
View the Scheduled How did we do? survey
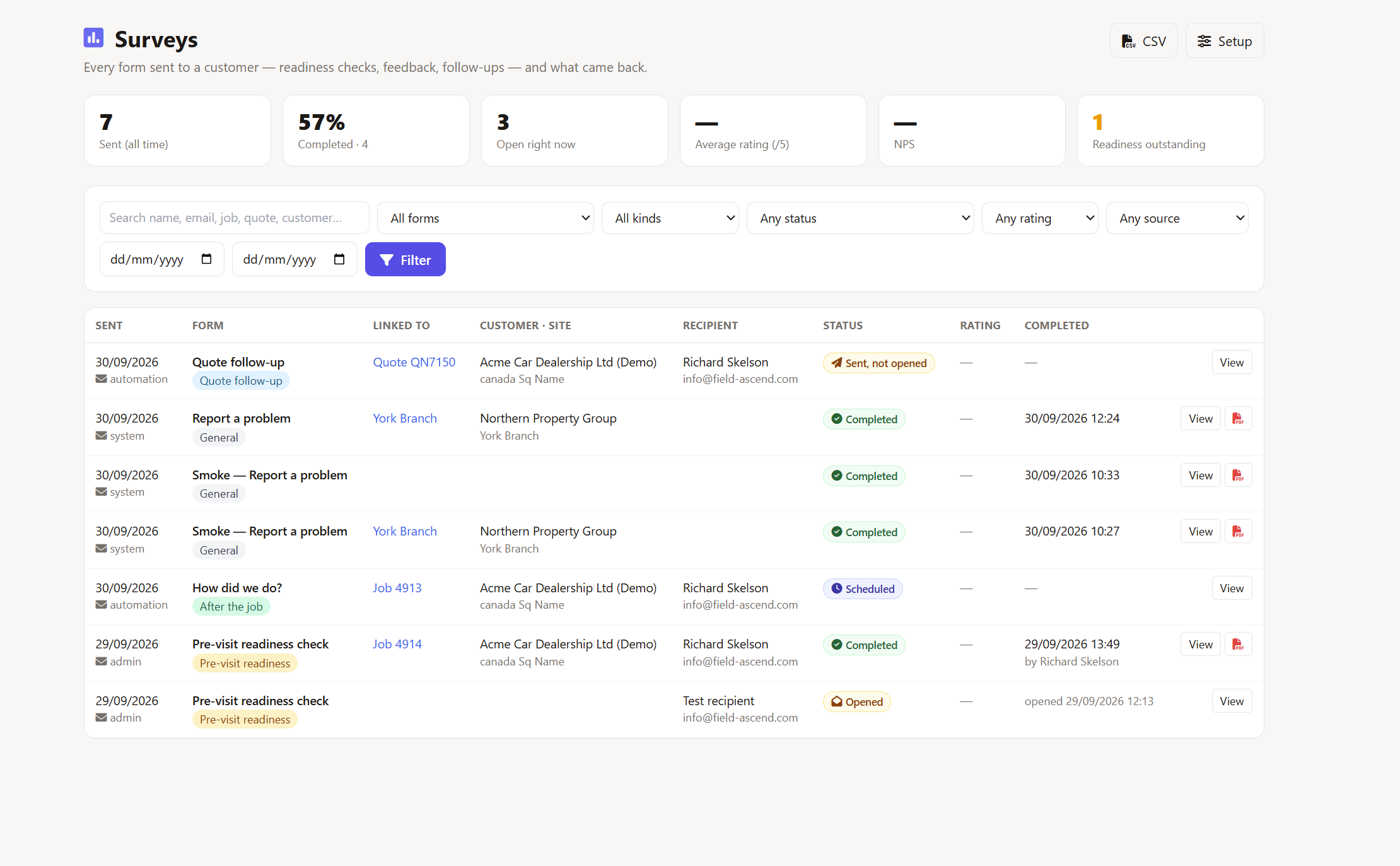[x=1232, y=588]
